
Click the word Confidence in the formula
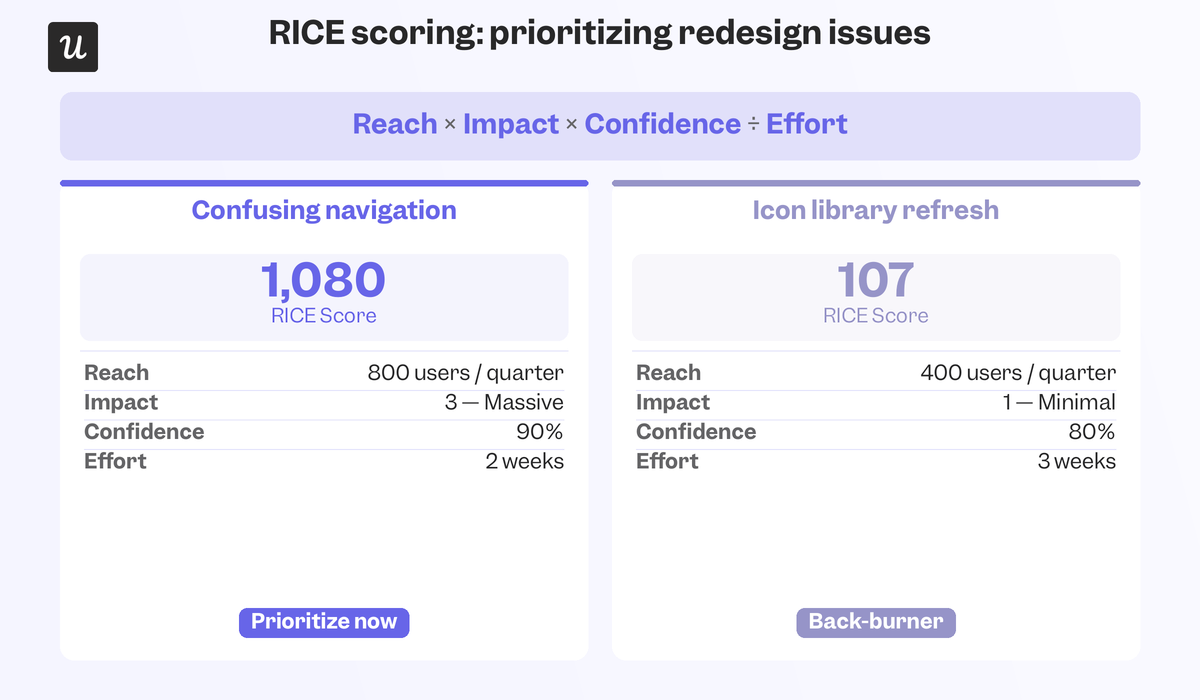[663, 124]
